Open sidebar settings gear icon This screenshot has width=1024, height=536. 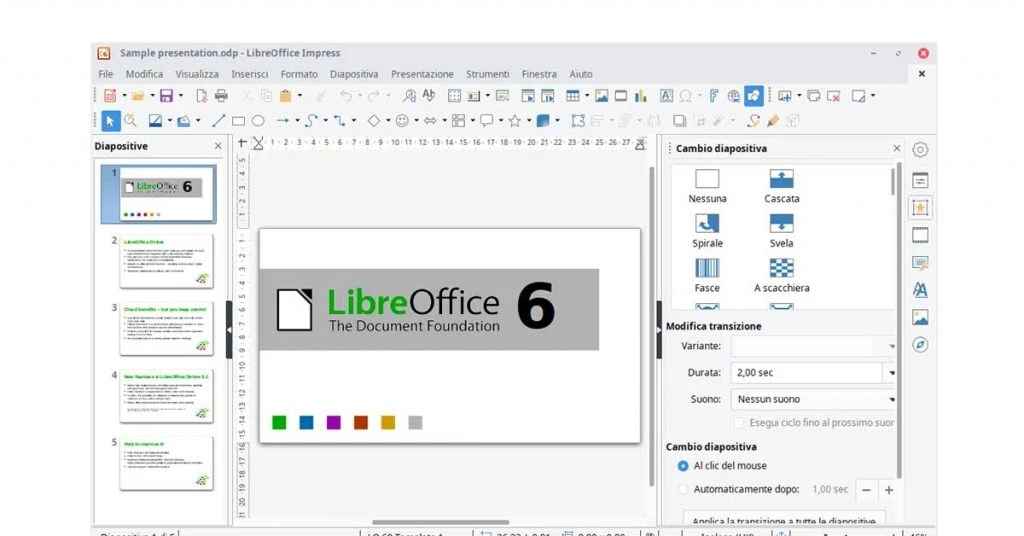click(x=920, y=150)
